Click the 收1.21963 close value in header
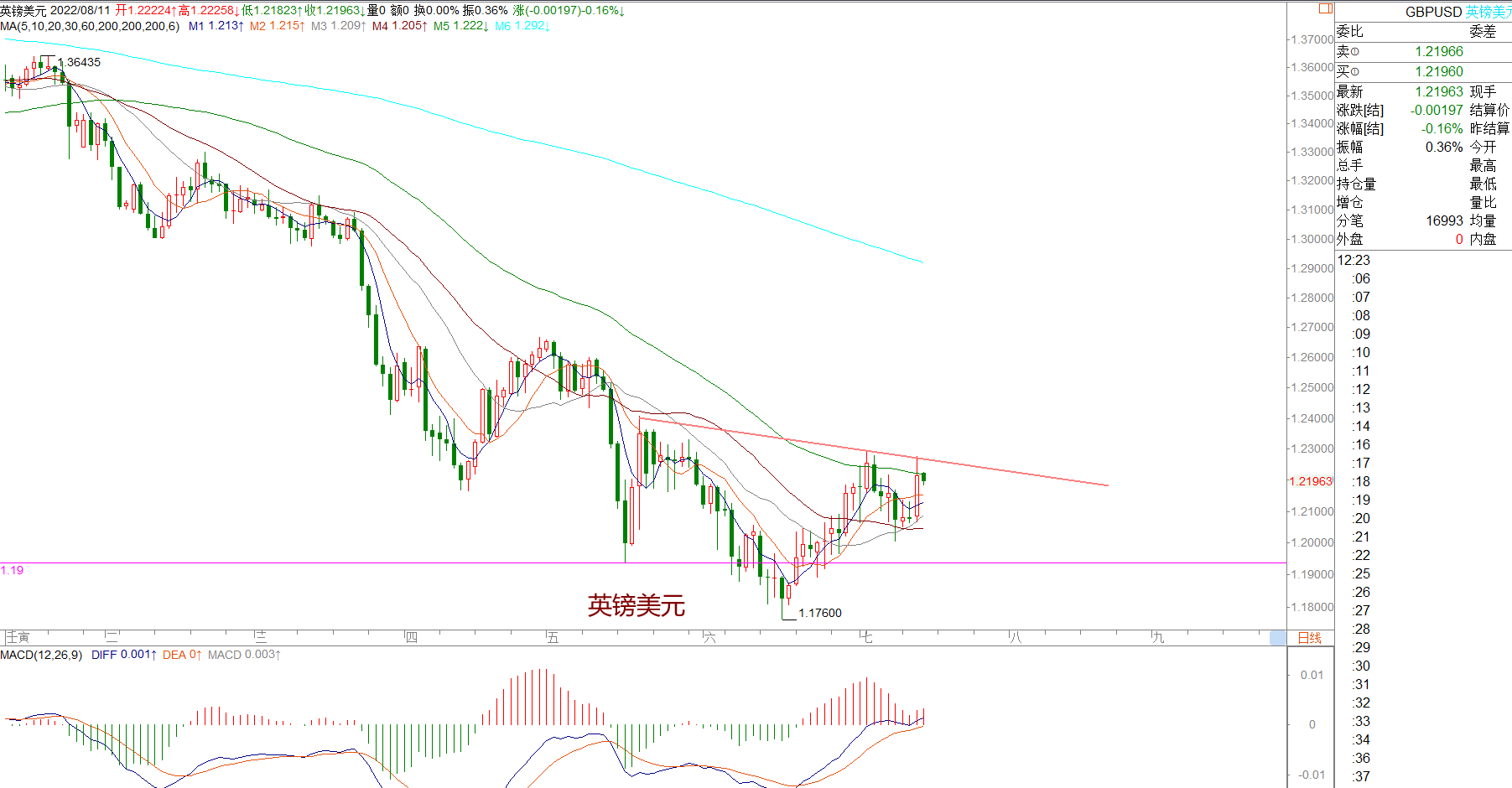This screenshot has height=788, width=1512. [335, 11]
